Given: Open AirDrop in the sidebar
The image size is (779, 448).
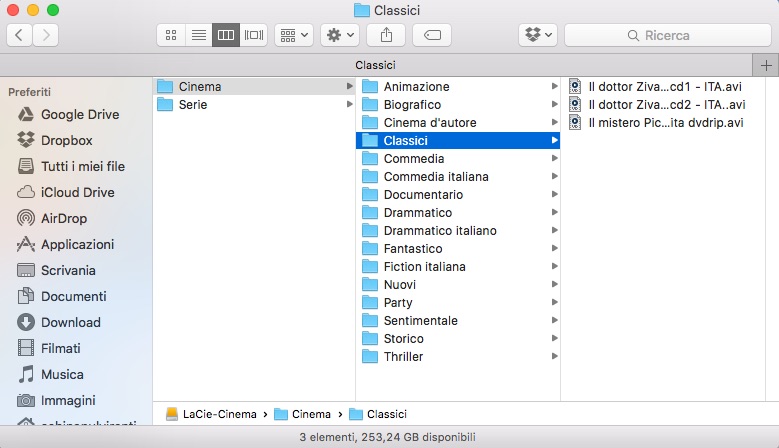Looking at the screenshot, I should [x=63, y=218].
